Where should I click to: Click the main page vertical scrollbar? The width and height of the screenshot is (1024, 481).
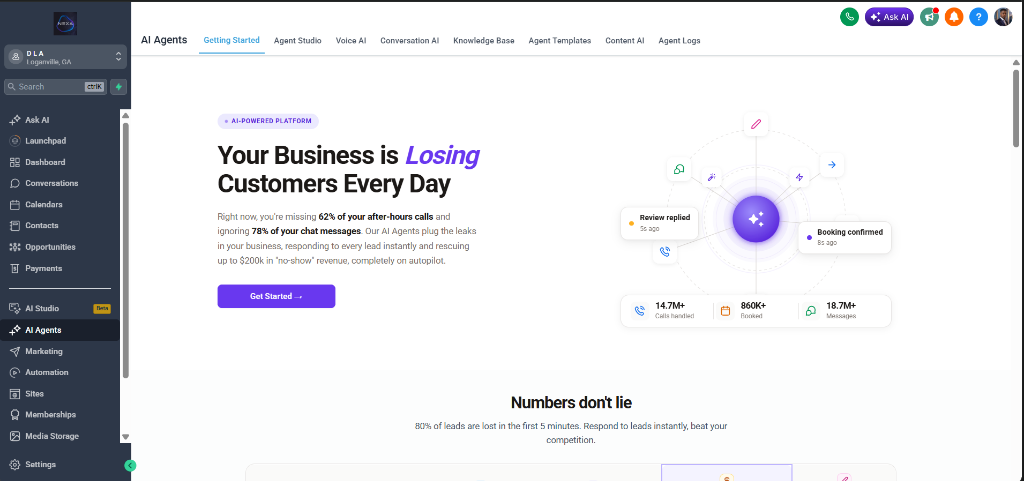(1016, 108)
